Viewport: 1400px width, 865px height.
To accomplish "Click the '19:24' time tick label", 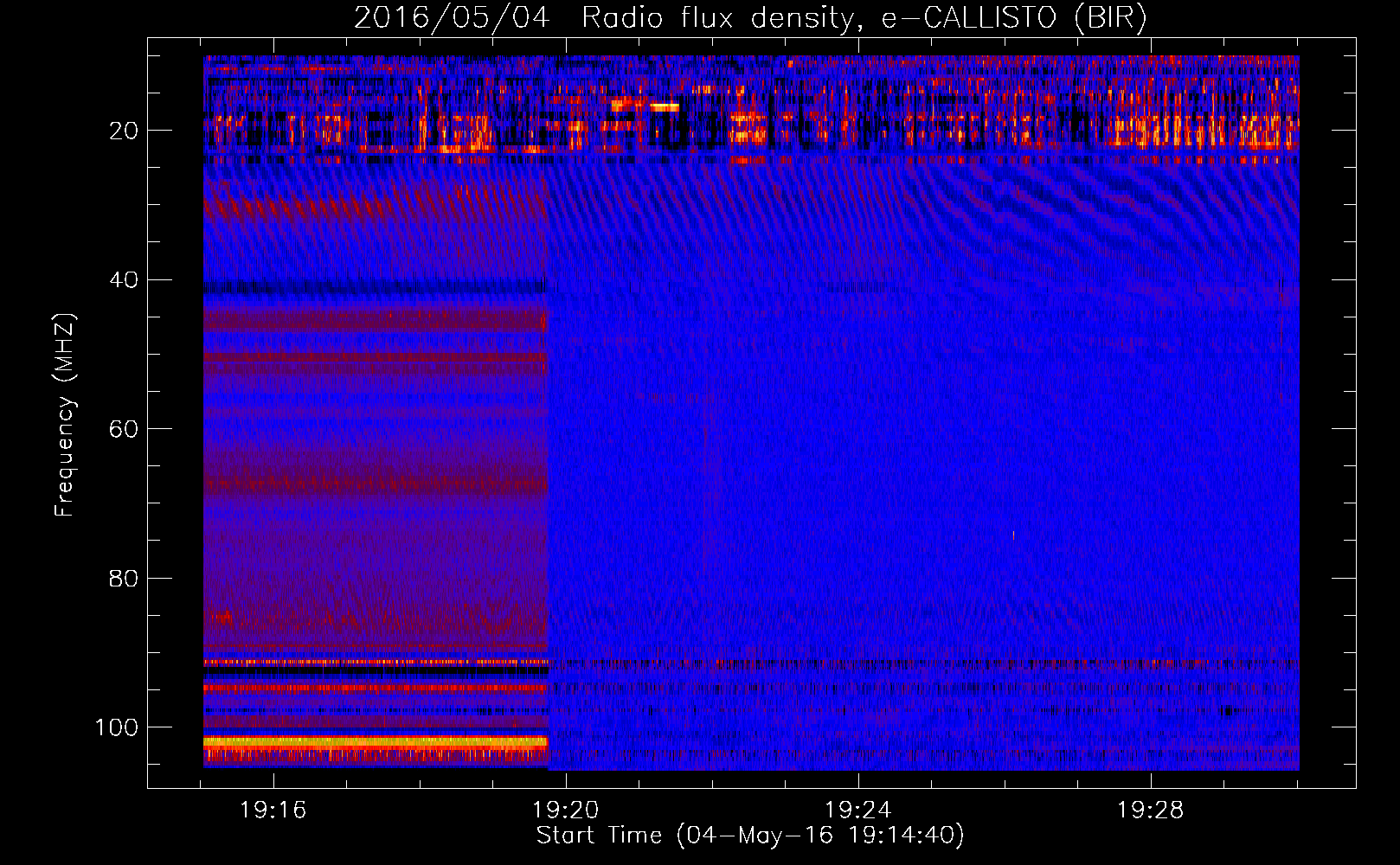I will click(858, 811).
